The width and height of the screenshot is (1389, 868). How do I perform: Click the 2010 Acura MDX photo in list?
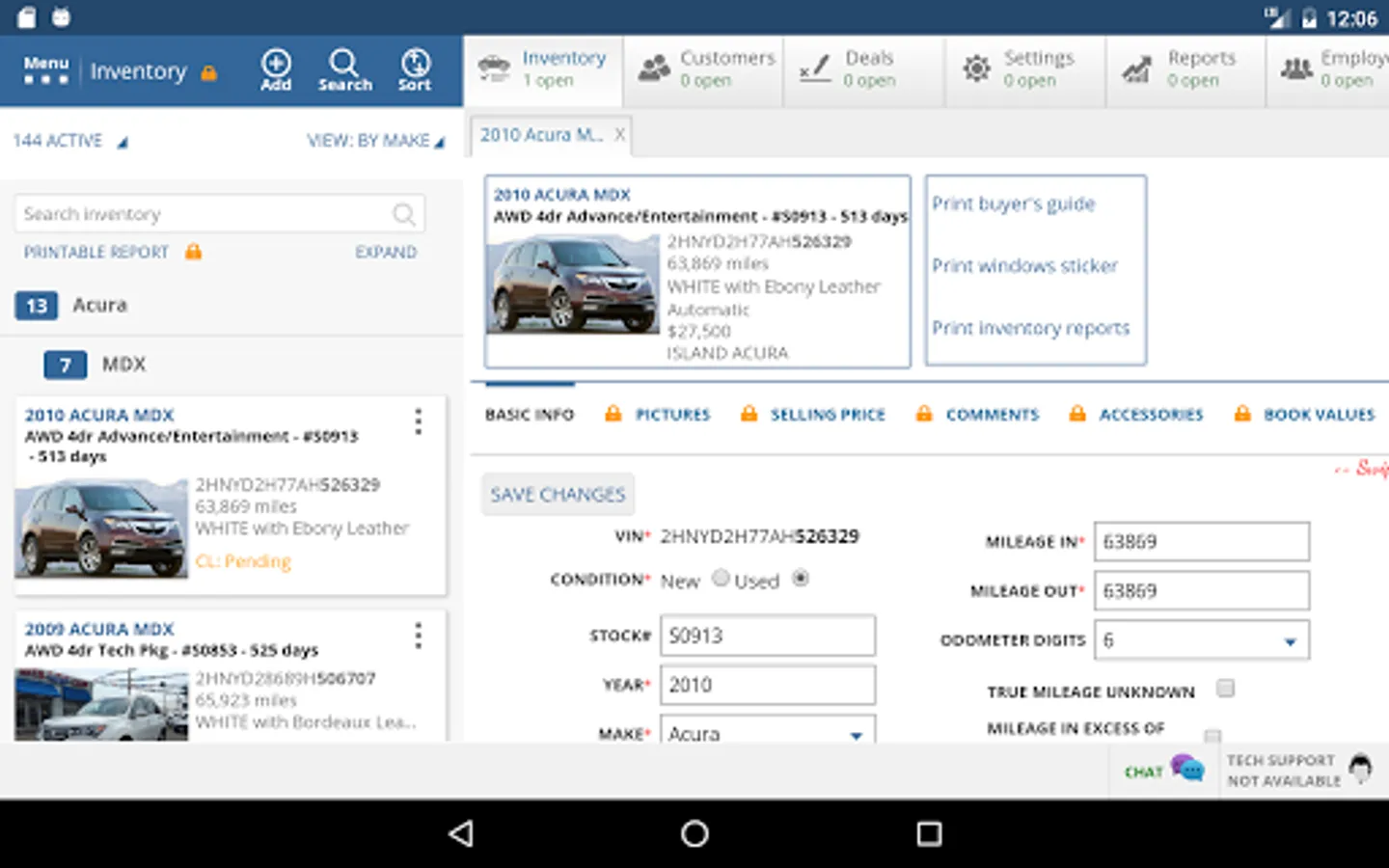(101, 529)
